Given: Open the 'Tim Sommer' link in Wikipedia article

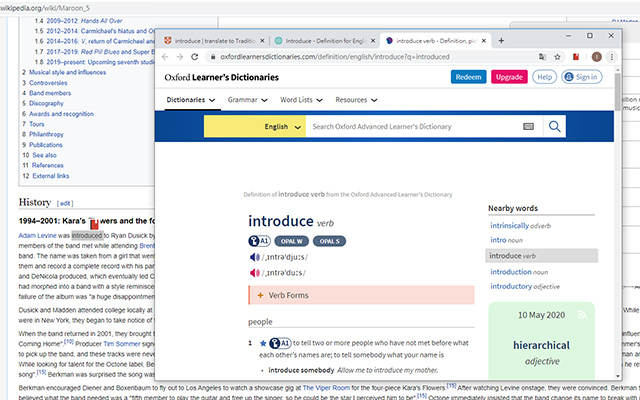Looking at the screenshot, I should (122, 344).
